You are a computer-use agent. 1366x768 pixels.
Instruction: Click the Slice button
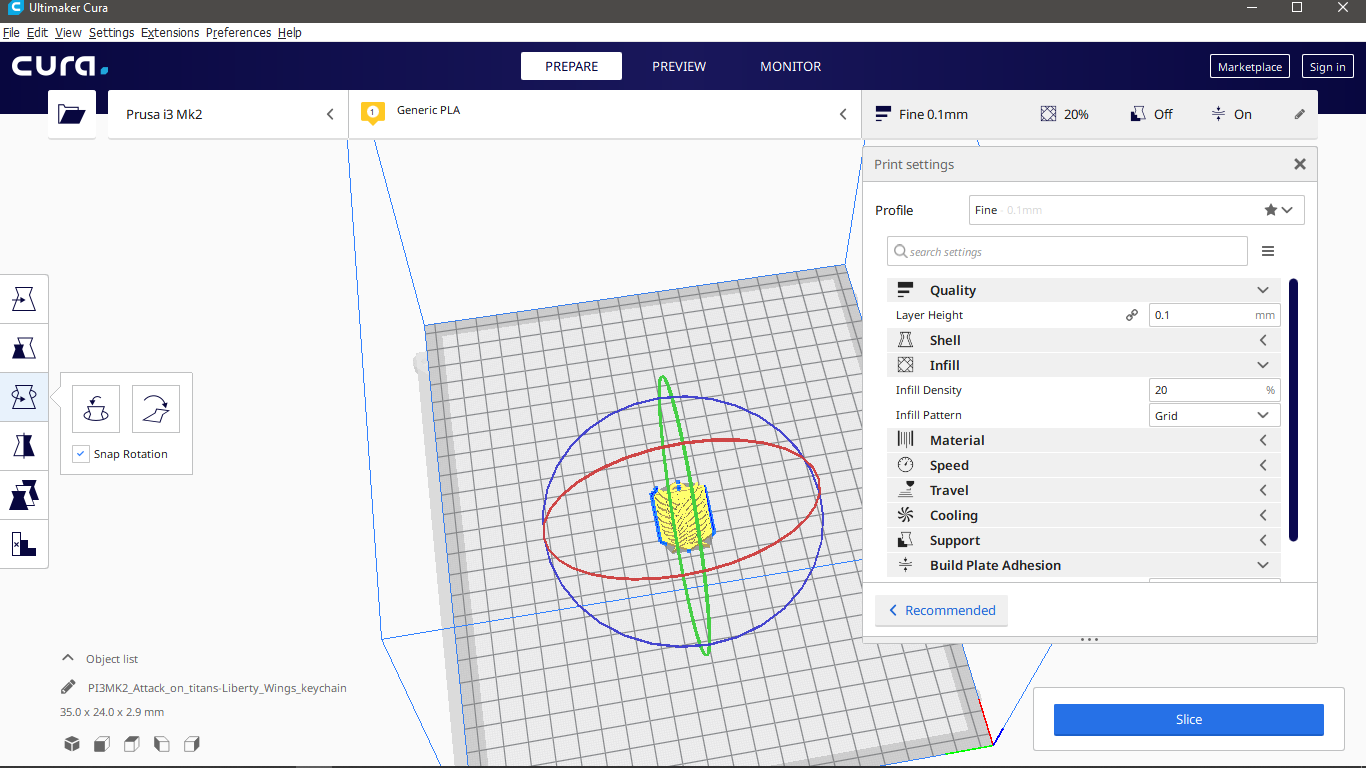[x=1189, y=719]
